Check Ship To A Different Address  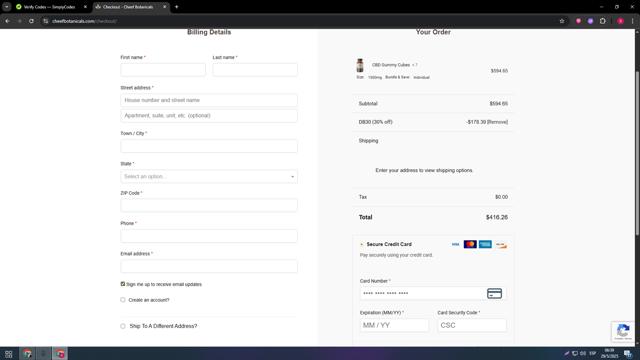[123, 326]
